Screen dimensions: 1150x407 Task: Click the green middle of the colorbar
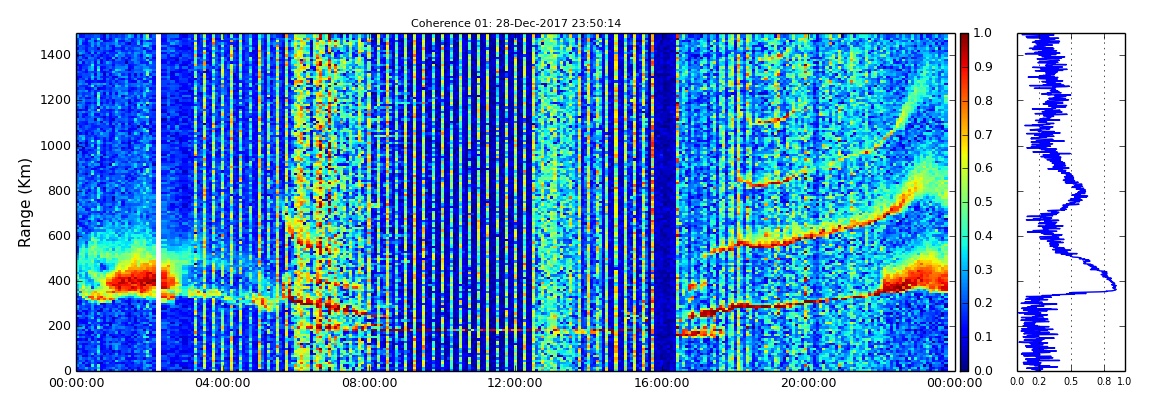coord(964,202)
